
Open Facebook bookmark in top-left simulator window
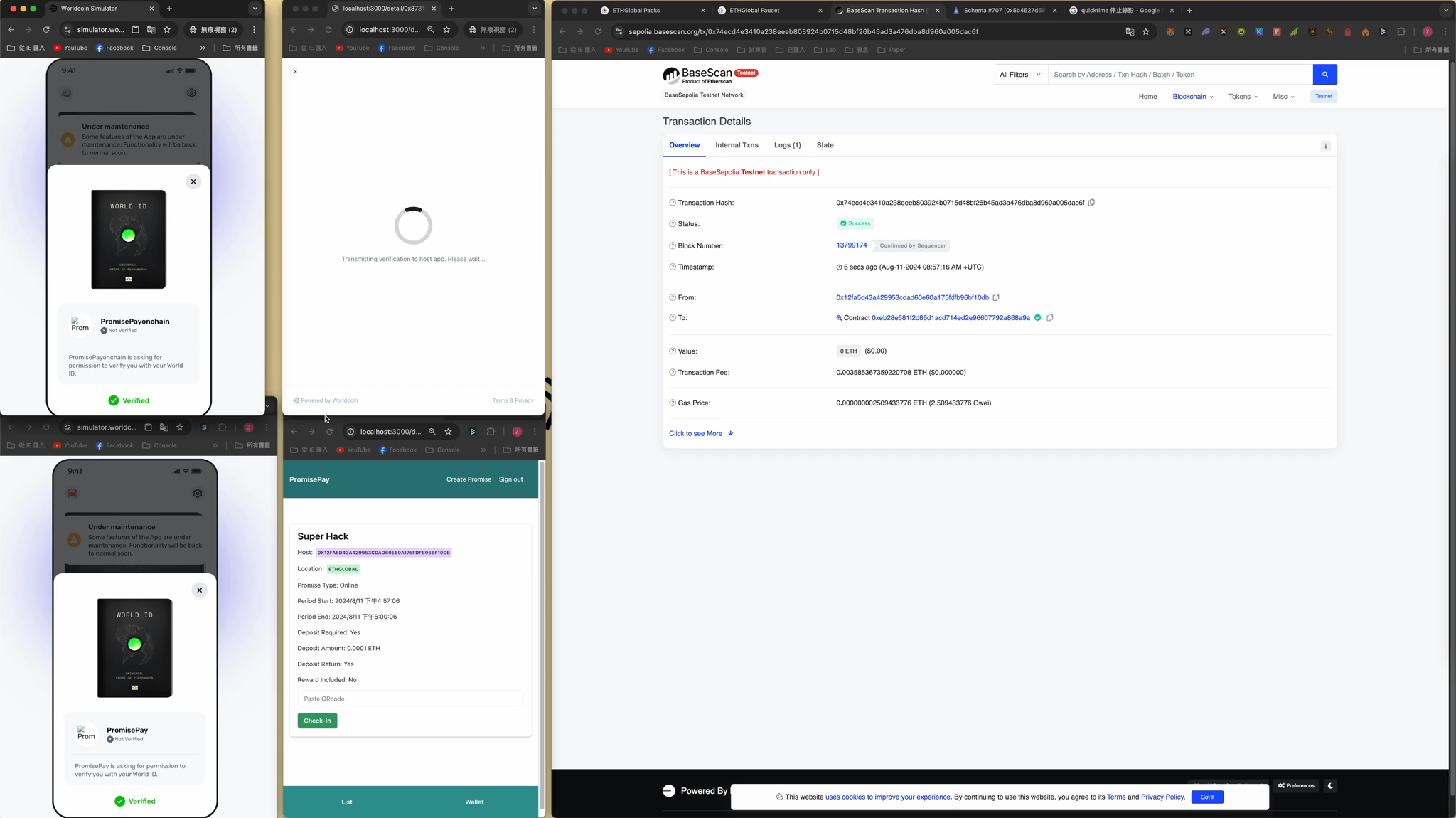click(x=114, y=48)
